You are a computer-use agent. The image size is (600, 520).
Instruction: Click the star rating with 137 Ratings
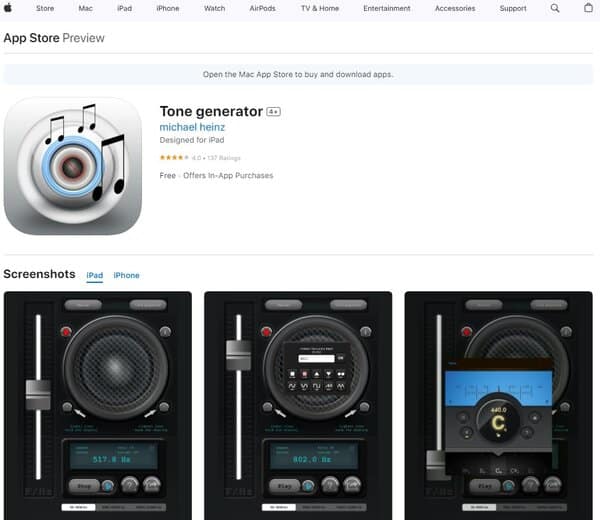coord(200,158)
